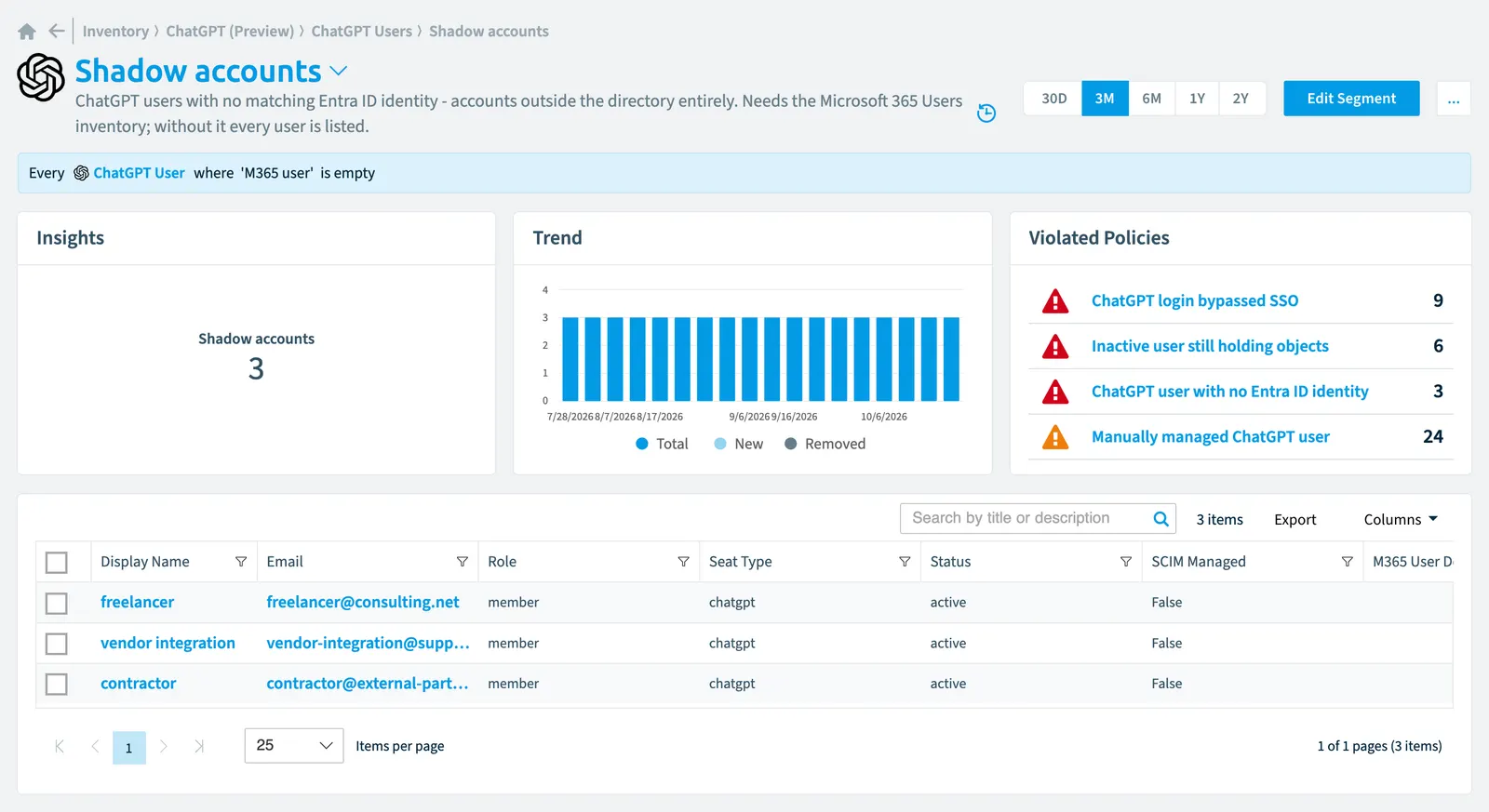The width and height of the screenshot is (1489, 812).
Task: Switch to the 1Y time range
Action: 1197,99
